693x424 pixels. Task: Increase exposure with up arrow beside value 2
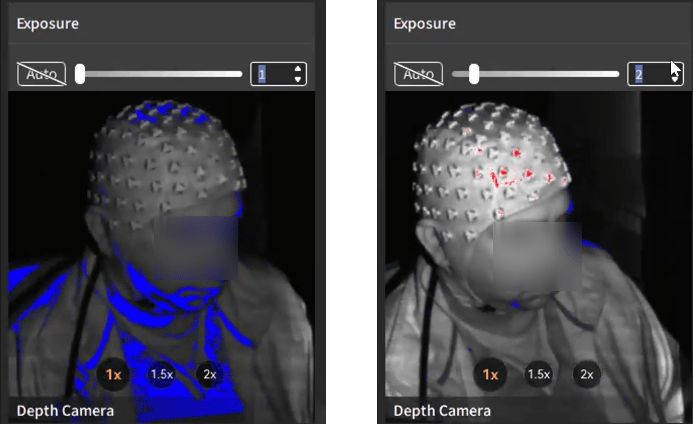(675, 68)
